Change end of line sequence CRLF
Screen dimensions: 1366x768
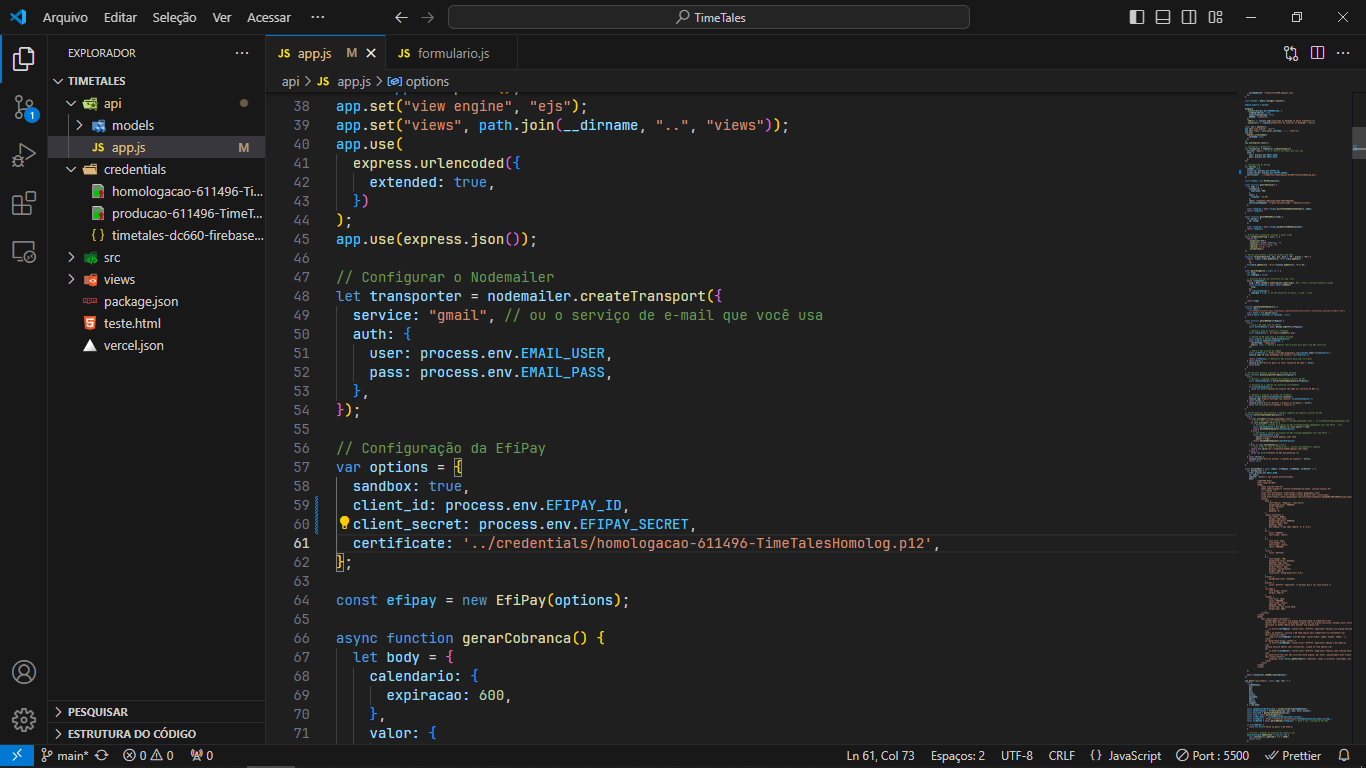1062,756
